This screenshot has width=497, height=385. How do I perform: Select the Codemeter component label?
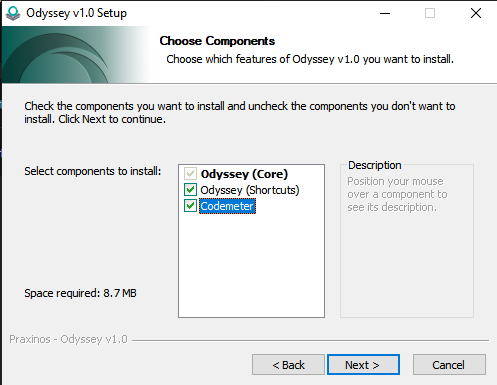tap(227, 206)
